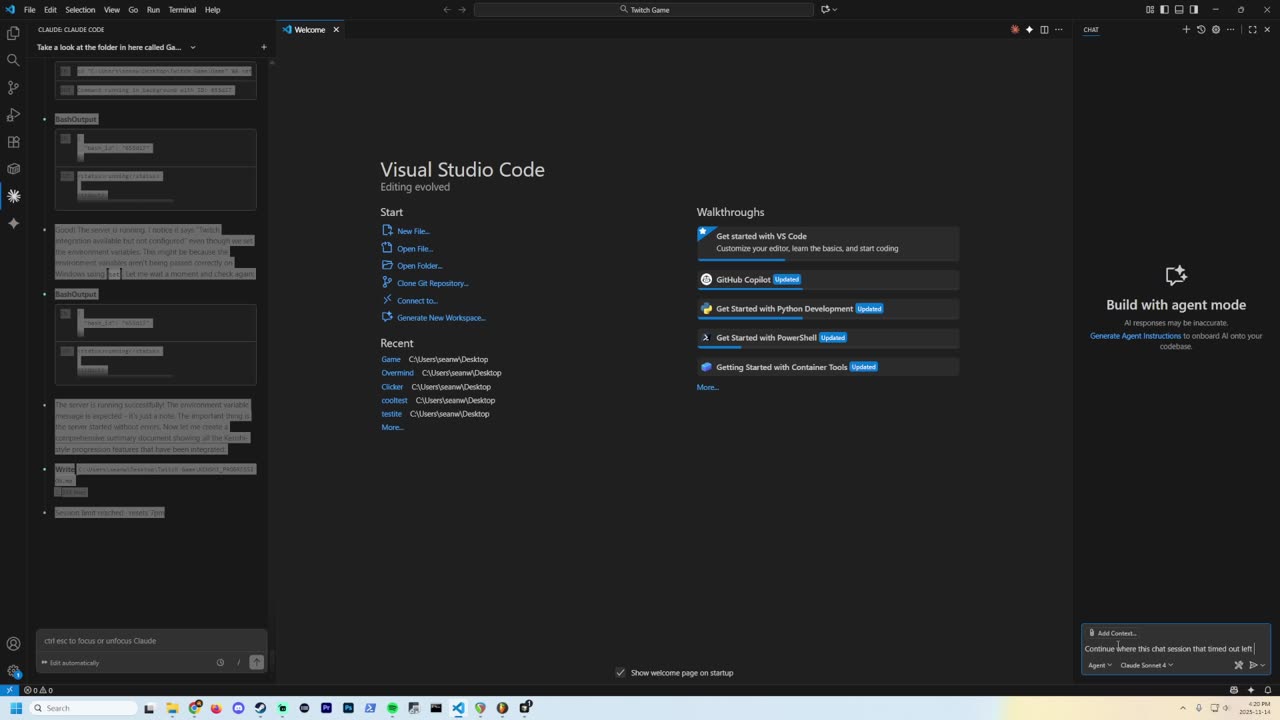Expand Claude conversation title dropdown
The width and height of the screenshot is (1280, 720).
(x=193, y=47)
